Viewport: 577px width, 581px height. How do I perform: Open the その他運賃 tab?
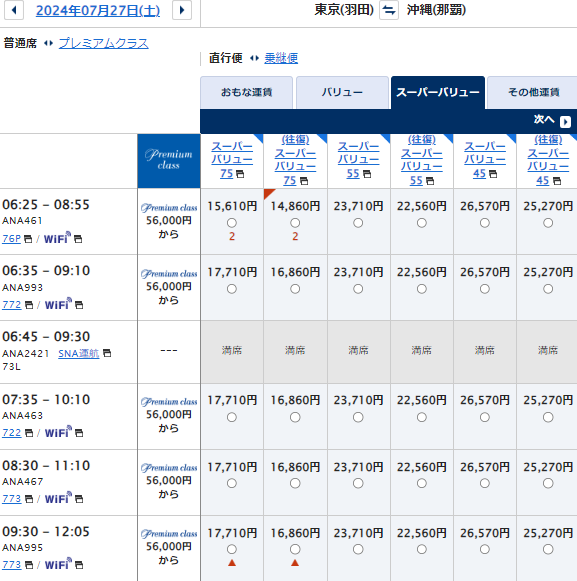533,92
